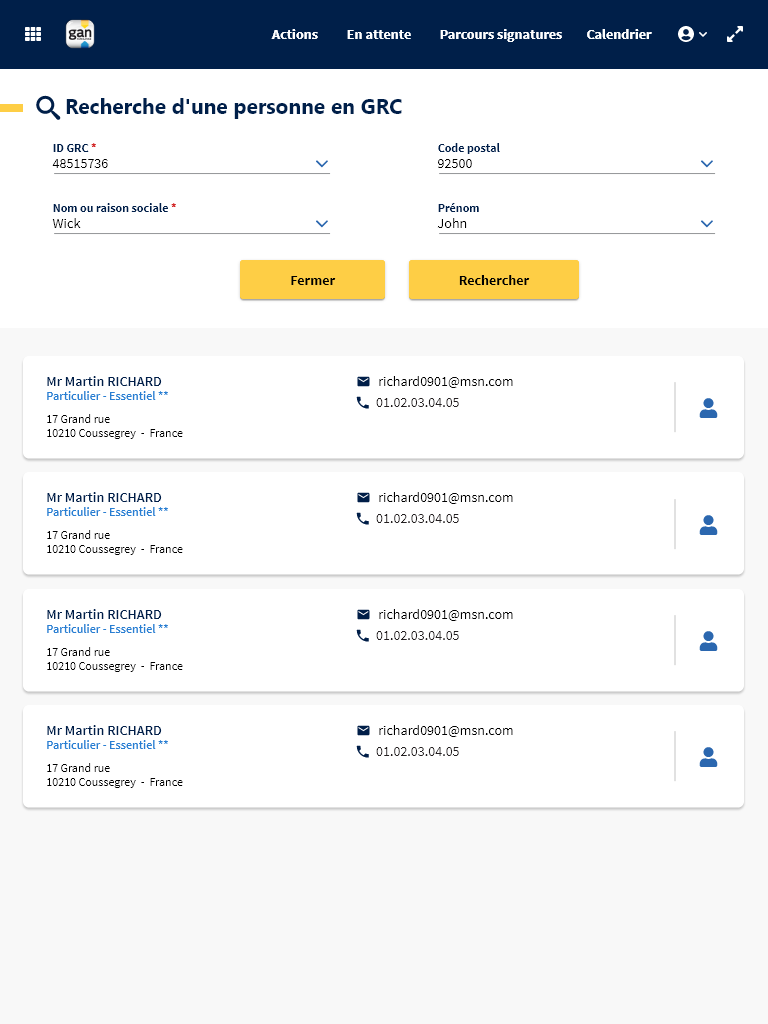The height and width of the screenshot is (1024, 768).
Task: Expand the Code postal dropdown chevron
Action: click(x=707, y=164)
